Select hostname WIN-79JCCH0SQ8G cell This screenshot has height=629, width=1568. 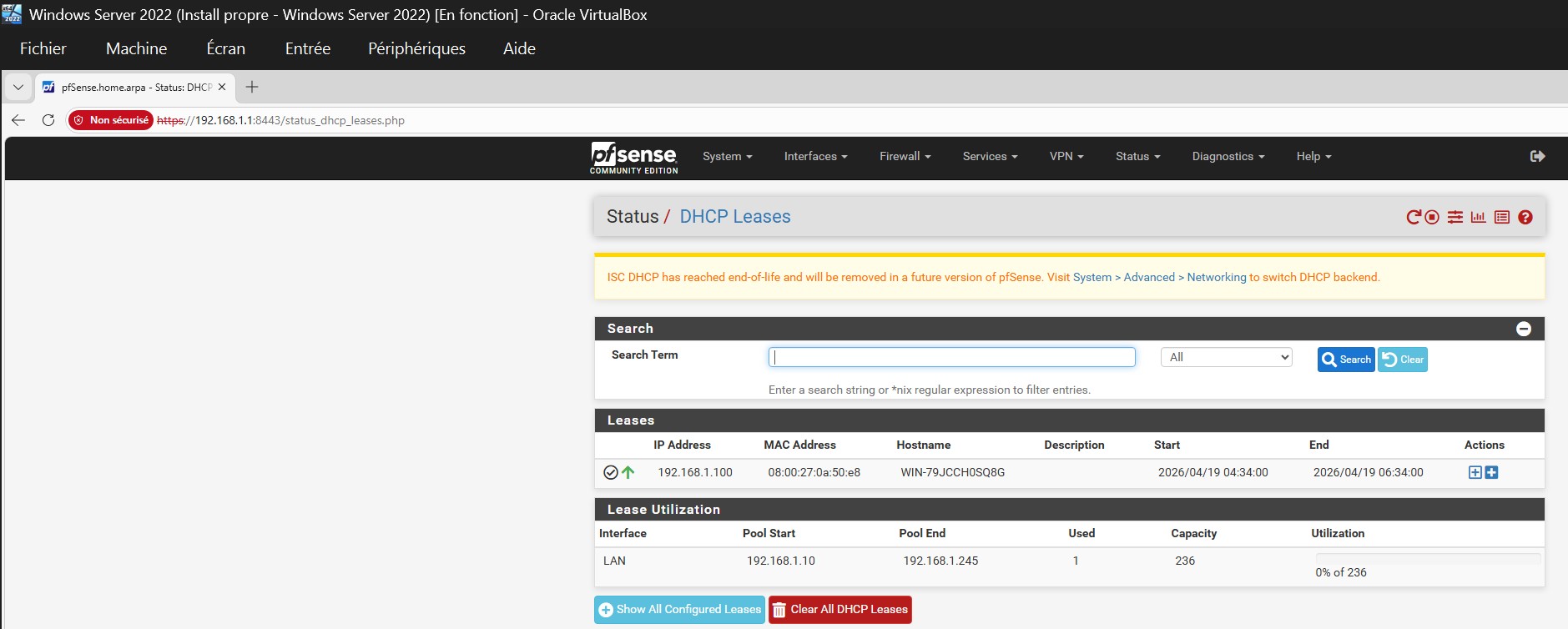coord(952,472)
